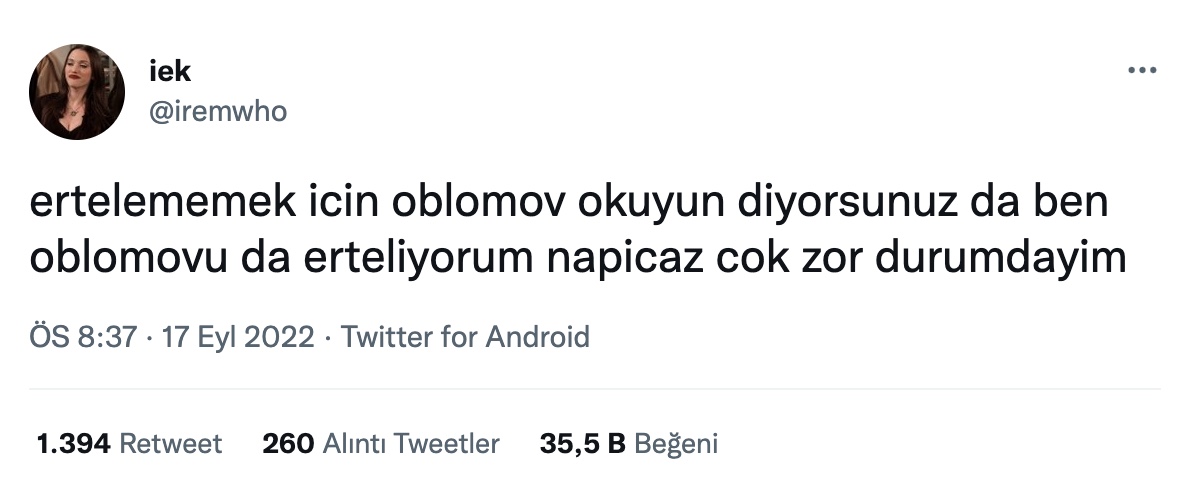Select the word durumdayim ending the tweet
This screenshot has width=1190, height=488.
pos(1000,259)
